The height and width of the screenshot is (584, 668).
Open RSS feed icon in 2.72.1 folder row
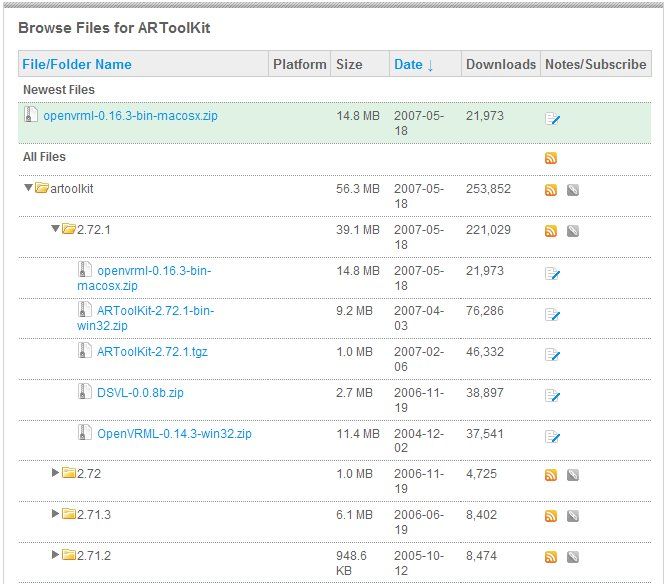click(x=551, y=231)
